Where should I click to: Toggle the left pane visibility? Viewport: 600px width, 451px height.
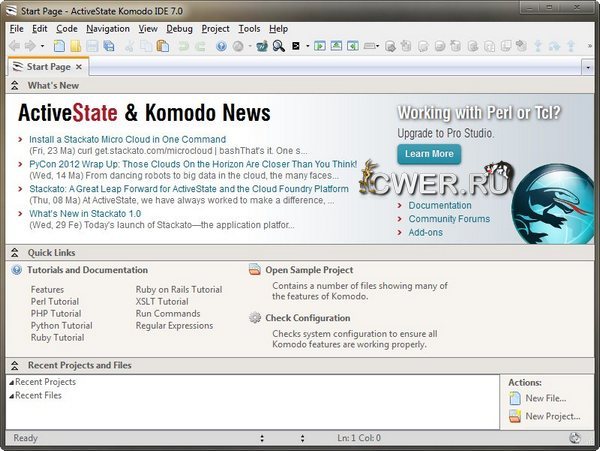tap(320, 46)
